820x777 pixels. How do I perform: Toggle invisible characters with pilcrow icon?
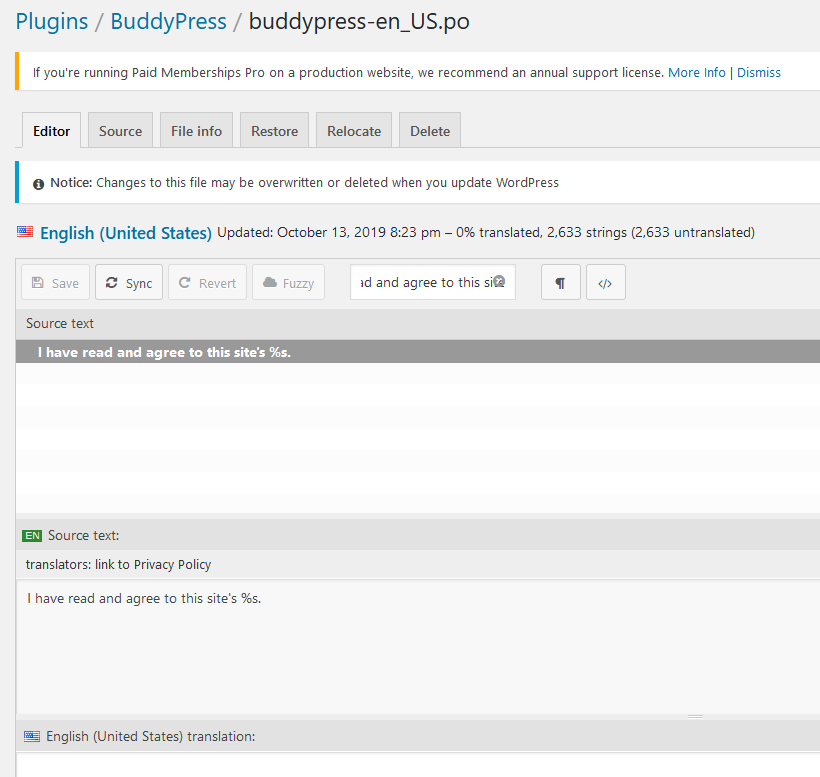[561, 282]
